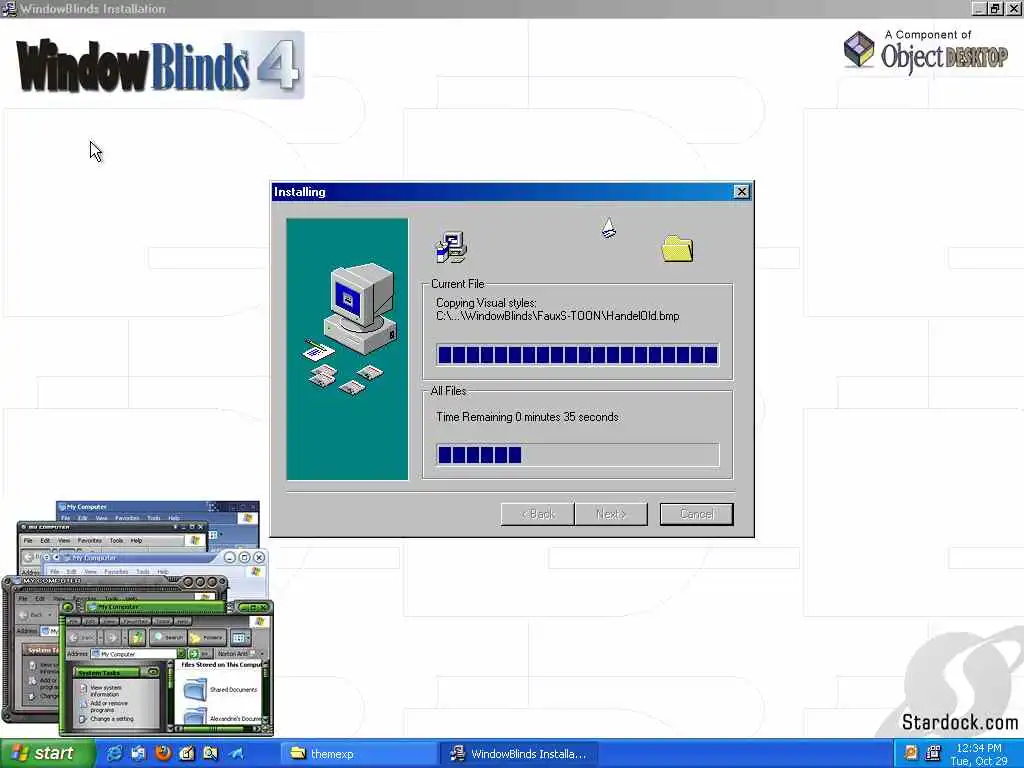Image resolution: width=1024 pixels, height=768 pixels.
Task: Restore the WindowBlinds Installation window
Action: tap(995, 8)
